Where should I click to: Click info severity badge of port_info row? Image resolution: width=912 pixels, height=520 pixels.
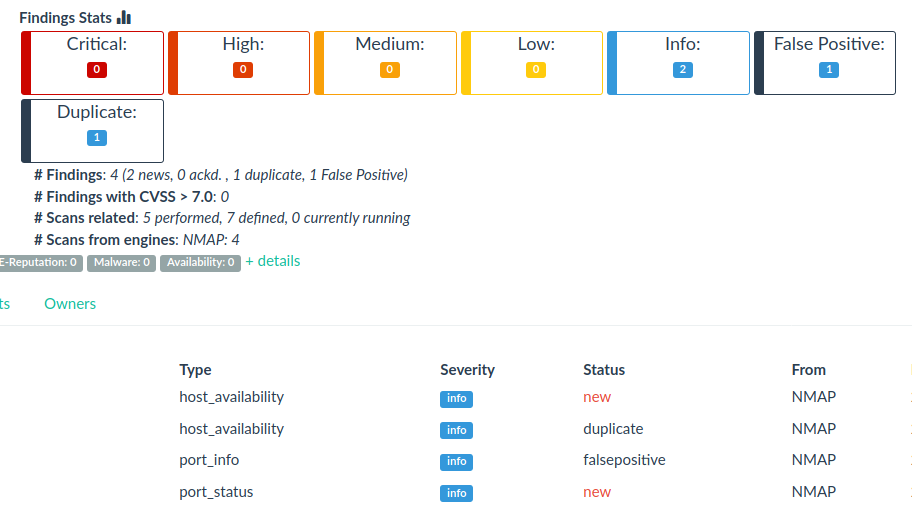coord(457,462)
